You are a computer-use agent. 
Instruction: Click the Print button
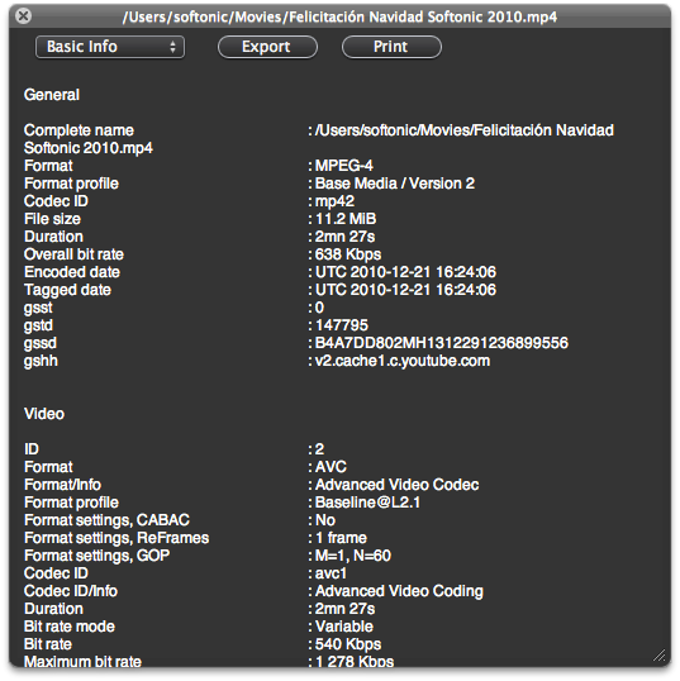(x=392, y=47)
